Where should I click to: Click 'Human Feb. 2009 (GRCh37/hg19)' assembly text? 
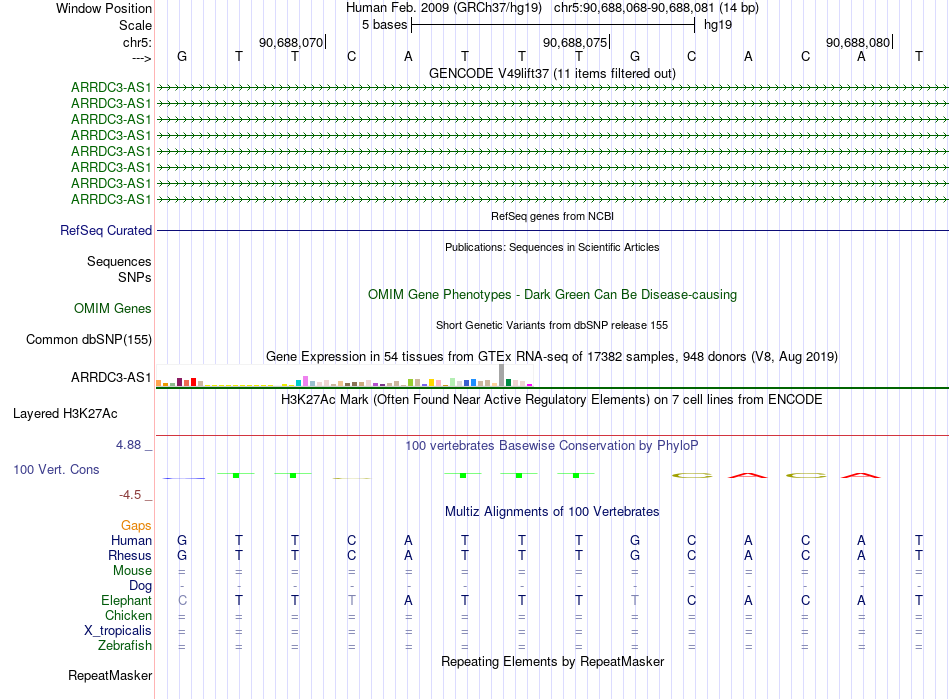pyautogui.click(x=443, y=8)
